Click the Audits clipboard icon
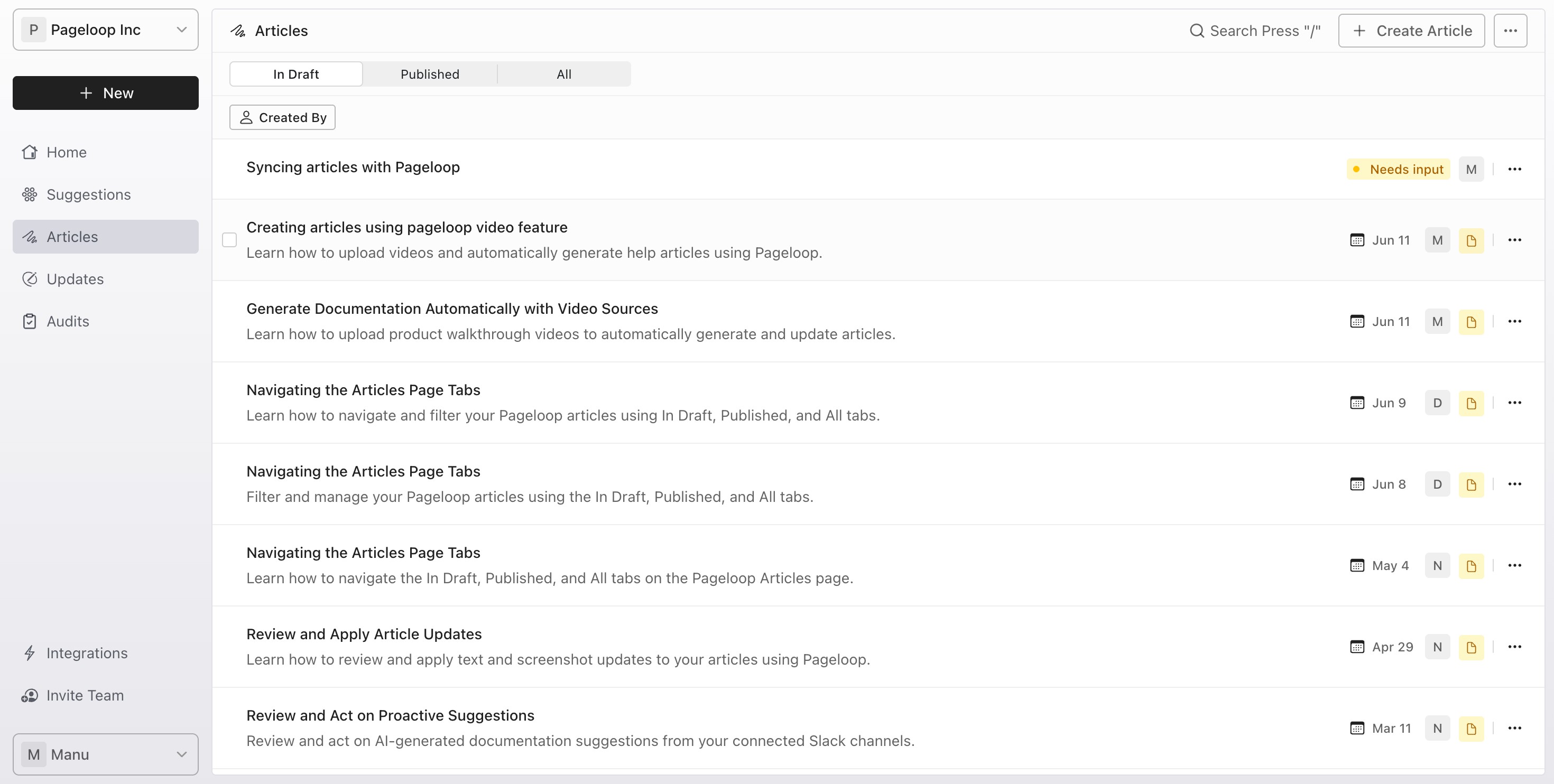 click(30, 321)
